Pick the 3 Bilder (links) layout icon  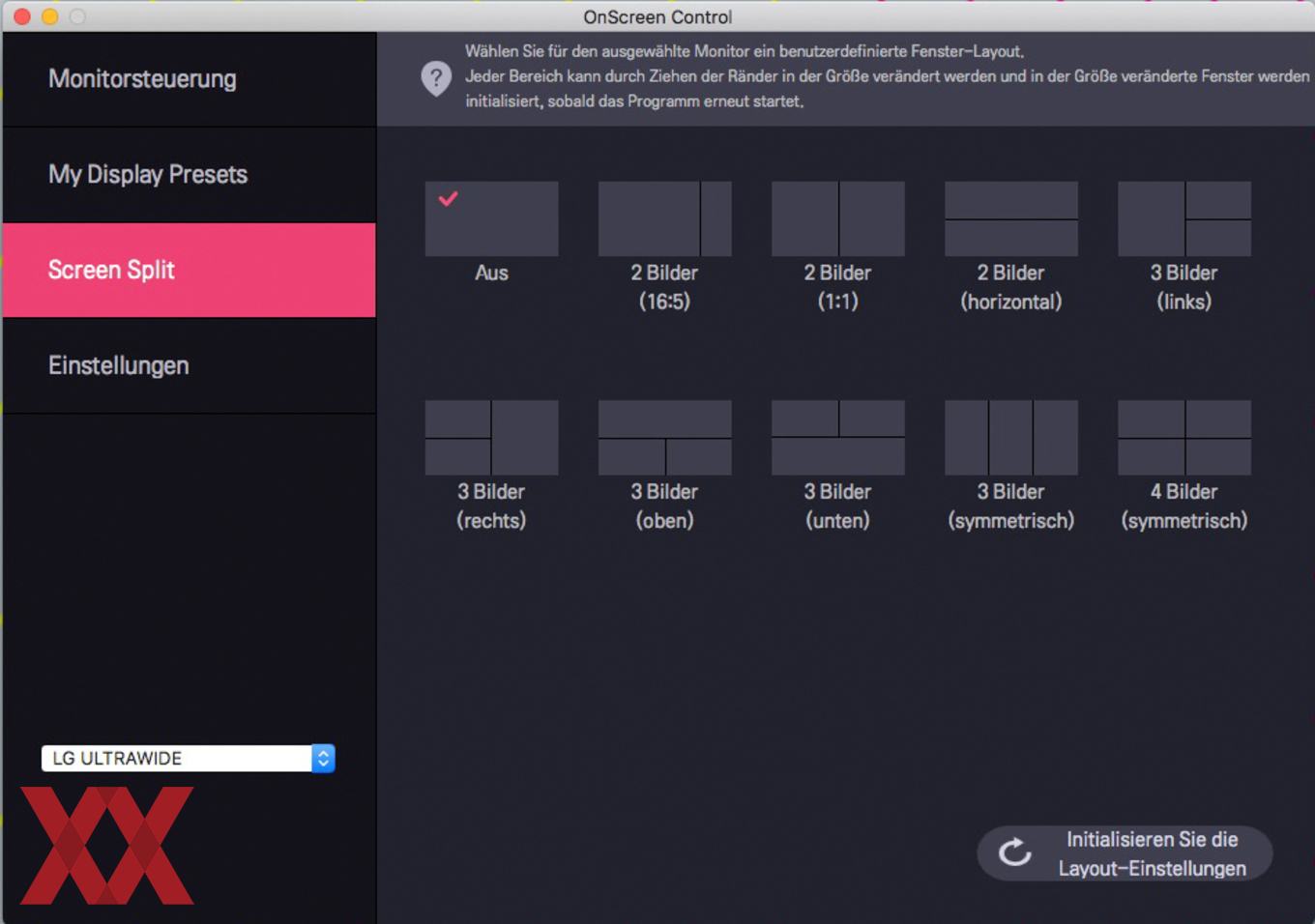click(x=1184, y=218)
